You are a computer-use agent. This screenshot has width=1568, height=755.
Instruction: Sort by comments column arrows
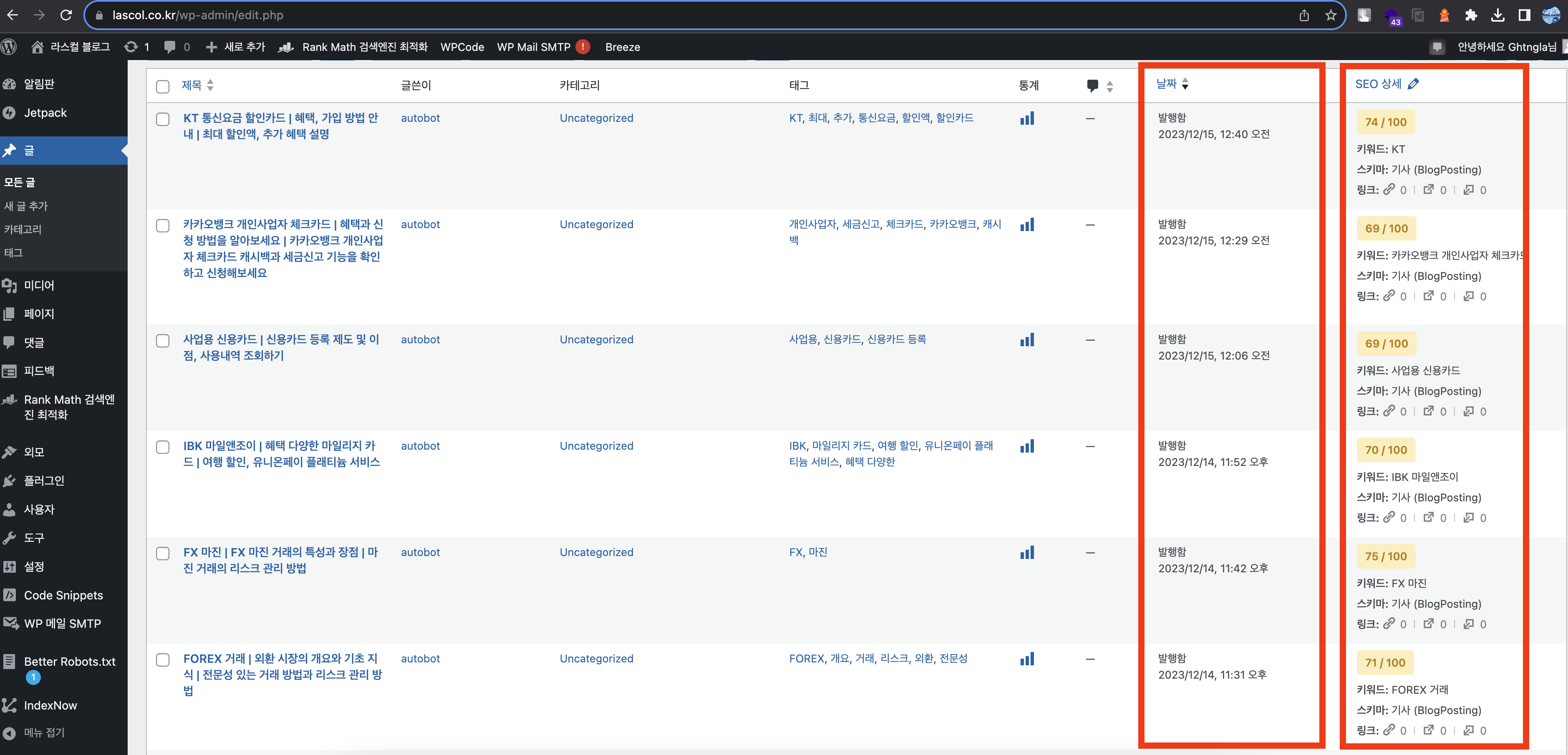(x=1109, y=86)
